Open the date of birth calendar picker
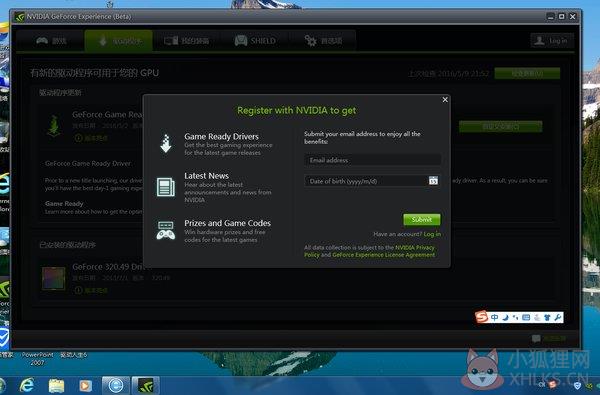The width and height of the screenshot is (600, 395). click(433, 180)
